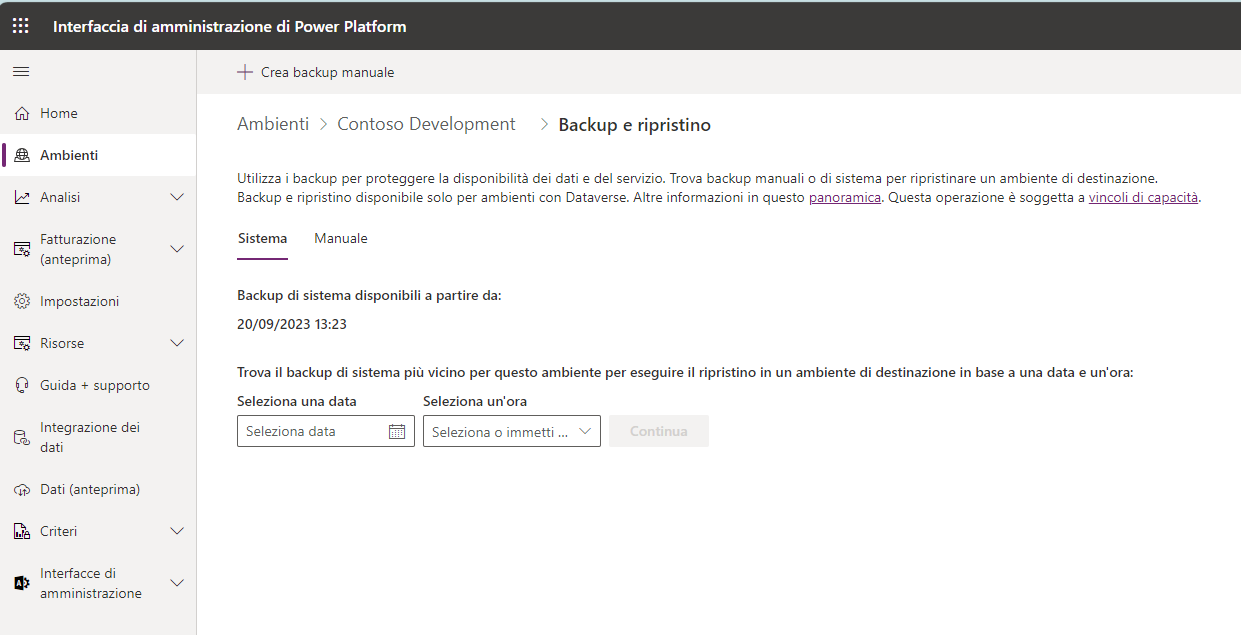Click the Integrazione dei dati icon
This screenshot has height=635, width=1241.
22,437
